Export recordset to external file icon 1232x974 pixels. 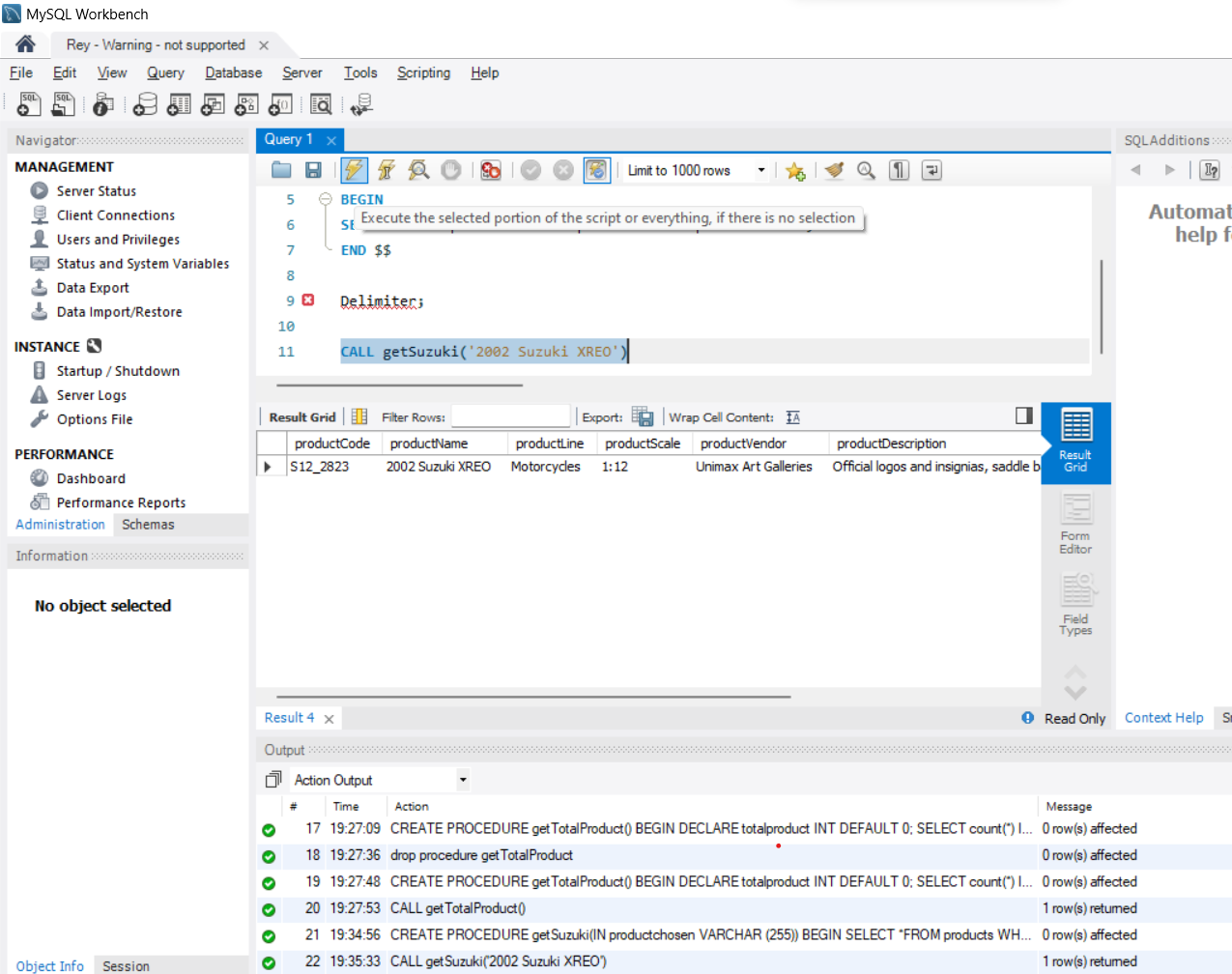[643, 416]
